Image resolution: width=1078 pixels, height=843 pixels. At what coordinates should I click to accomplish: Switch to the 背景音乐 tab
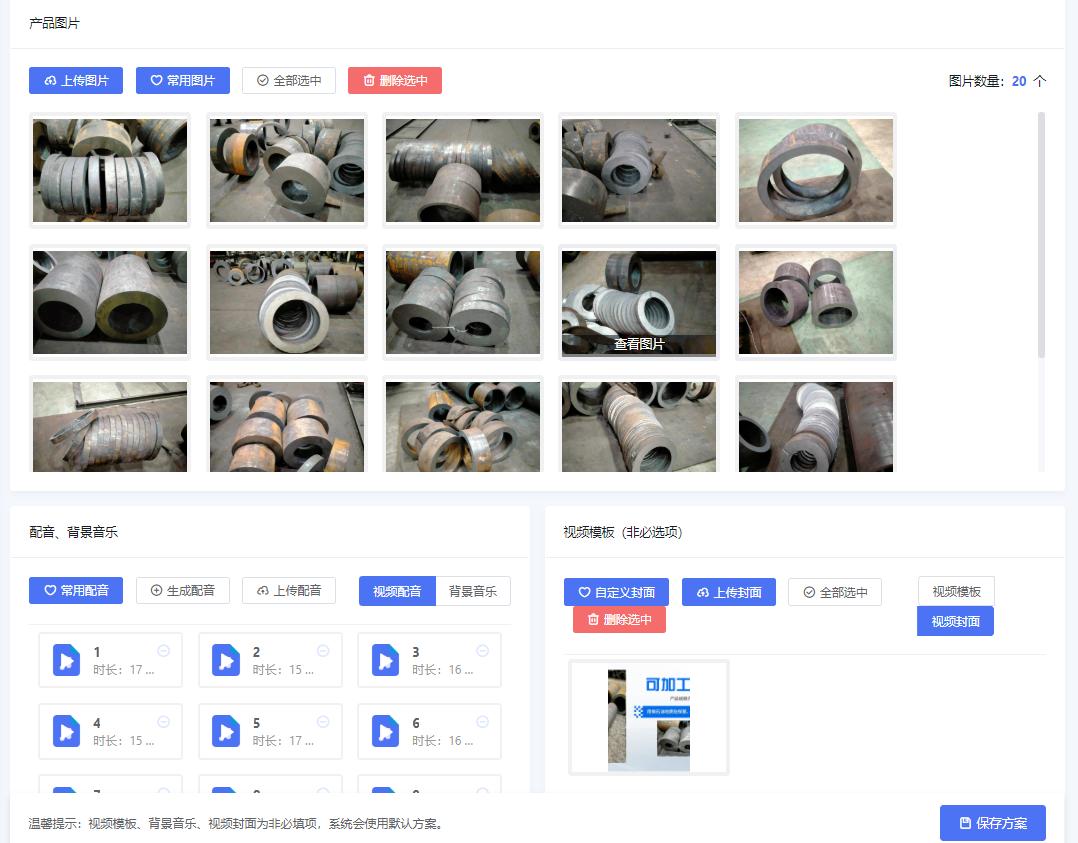point(474,591)
